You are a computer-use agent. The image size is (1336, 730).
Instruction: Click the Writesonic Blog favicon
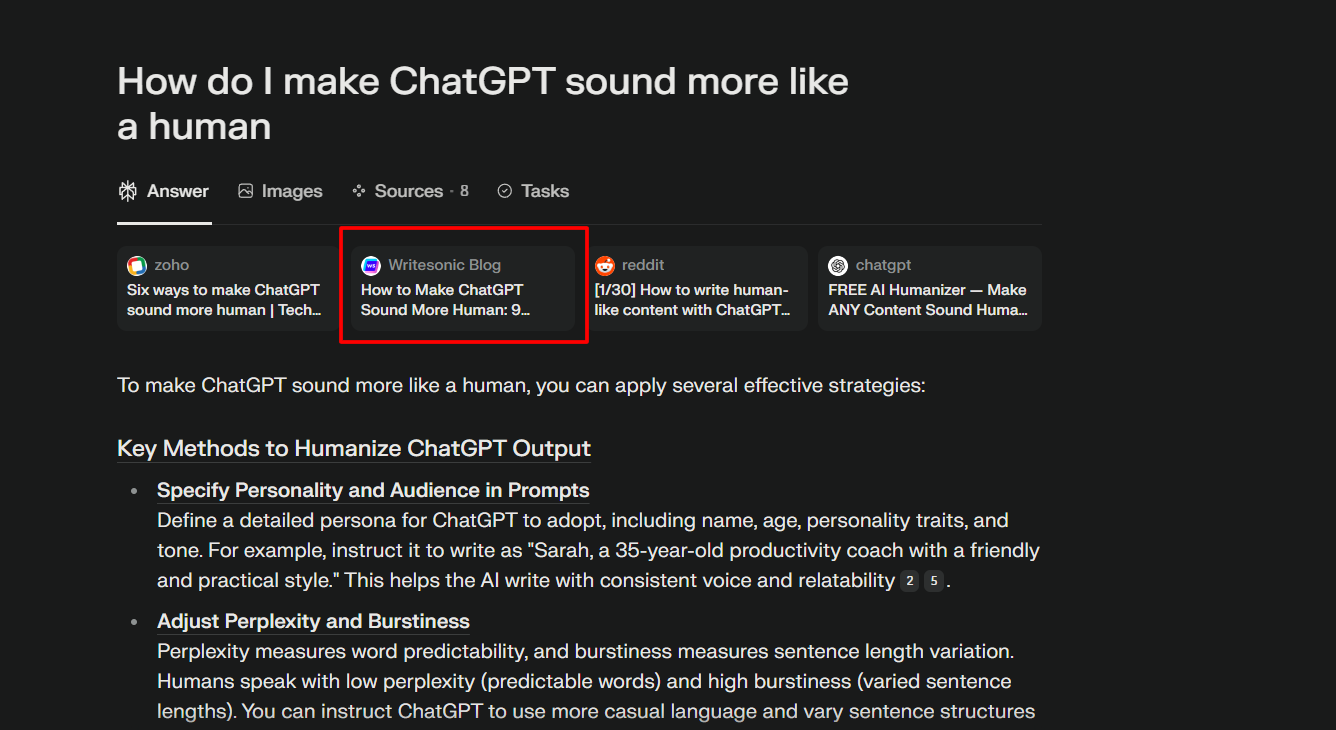[371, 266]
